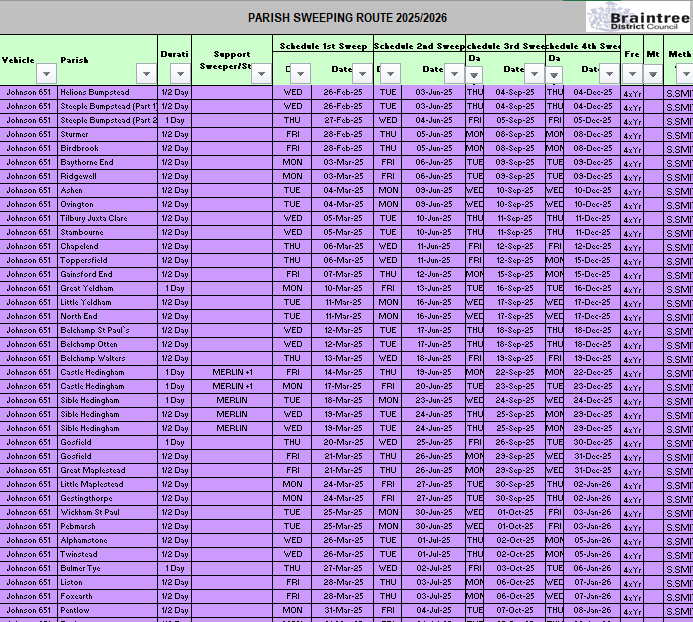Screen dimensions: 693x622
Task: Open the 3rd Sweep Date filter dropdown
Action: pyautogui.click(x=534, y=73)
